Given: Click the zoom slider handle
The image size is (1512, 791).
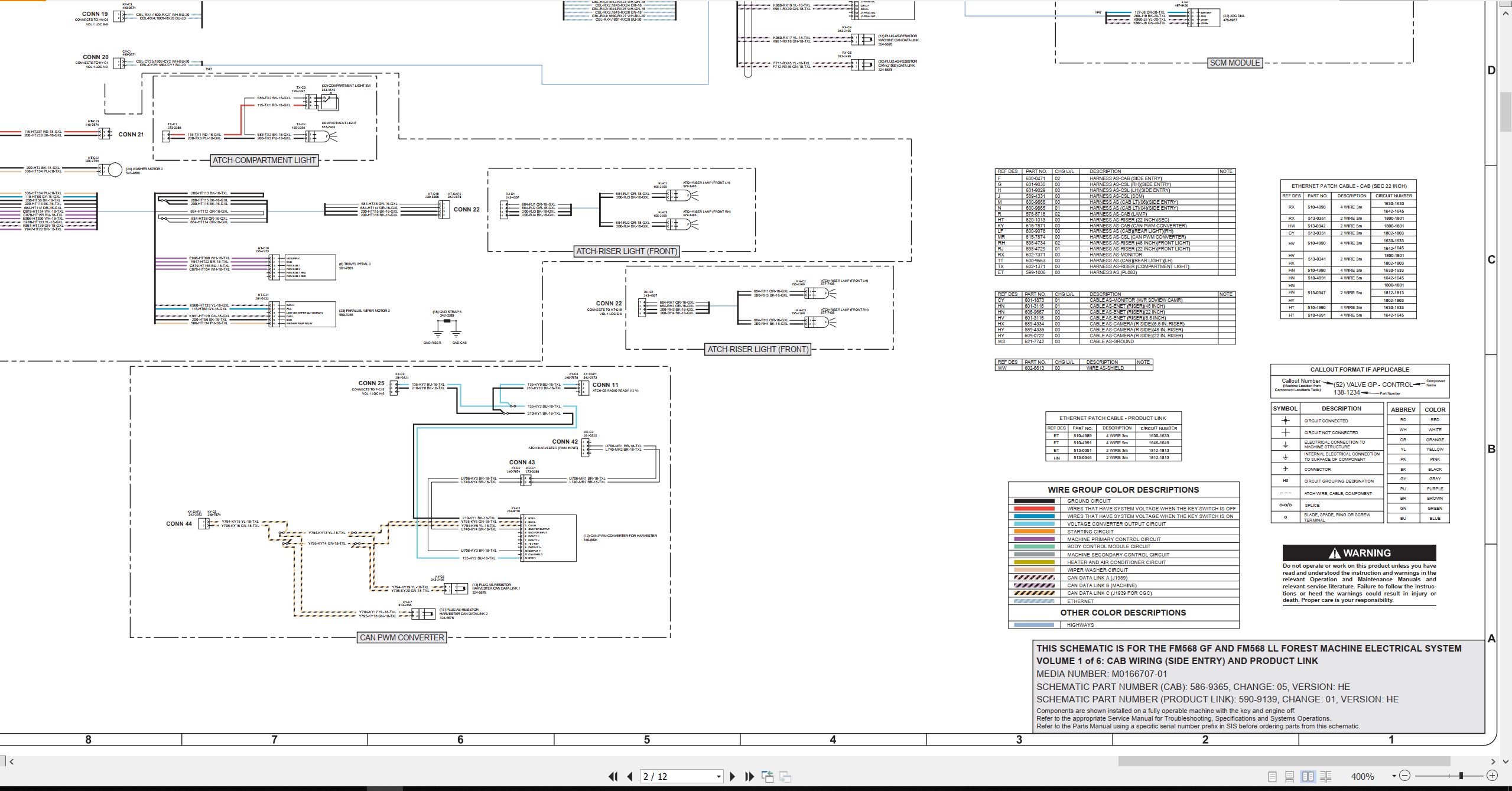Looking at the screenshot, I should pos(1461,776).
